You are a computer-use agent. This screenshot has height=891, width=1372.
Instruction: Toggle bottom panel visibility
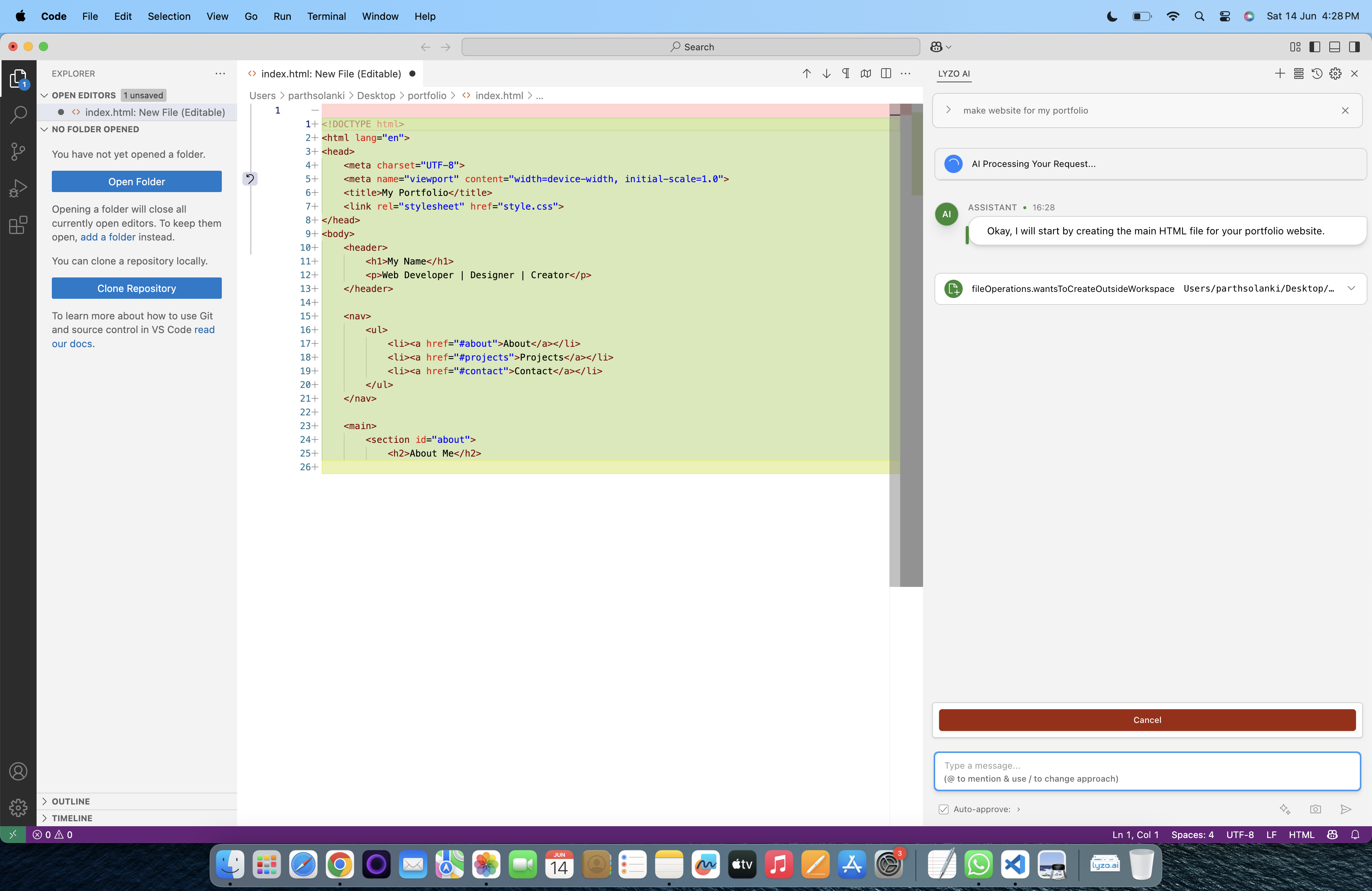pos(1335,46)
